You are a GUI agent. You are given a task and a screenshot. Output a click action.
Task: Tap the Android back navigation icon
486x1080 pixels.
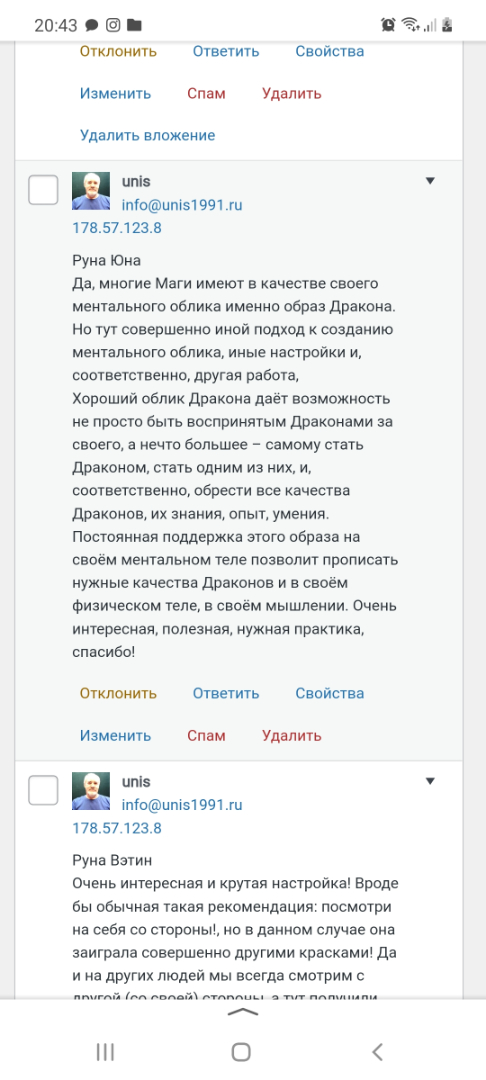tap(377, 1051)
